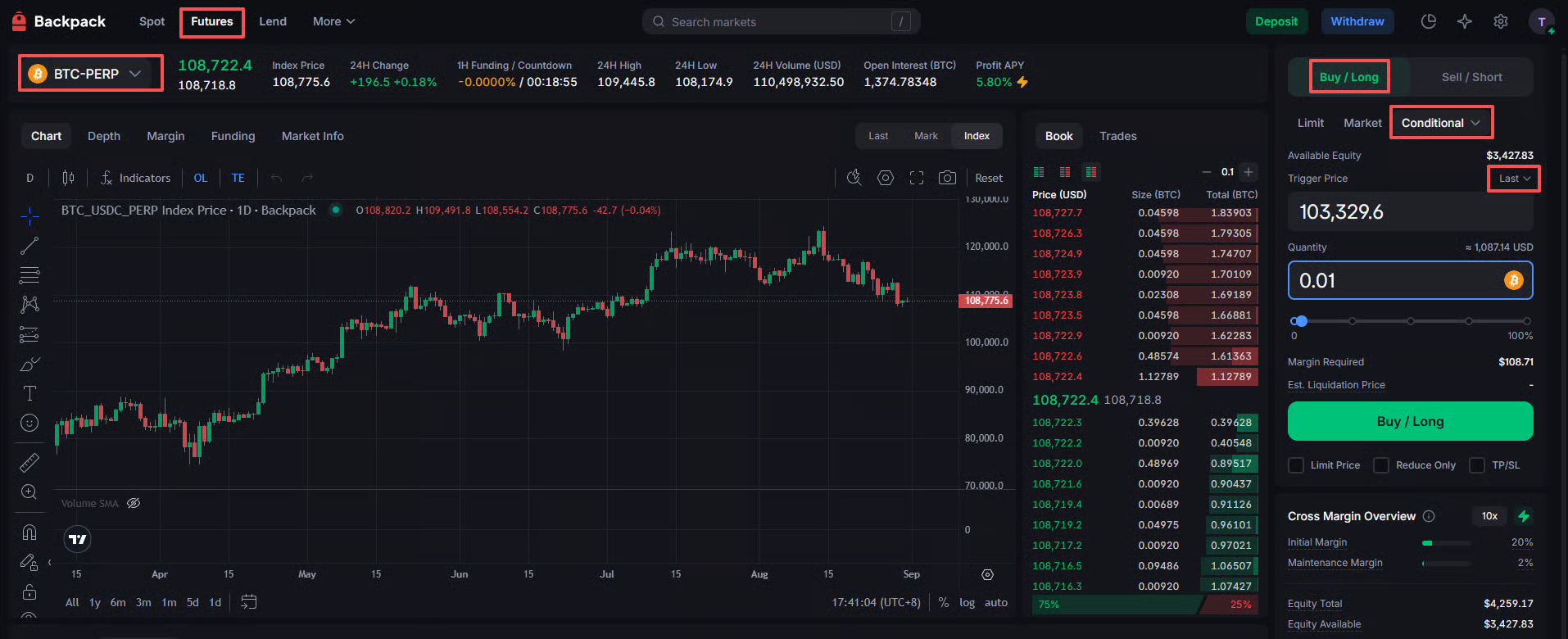
Task: Click the green Buy / Long submit button
Action: coord(1410,421)
